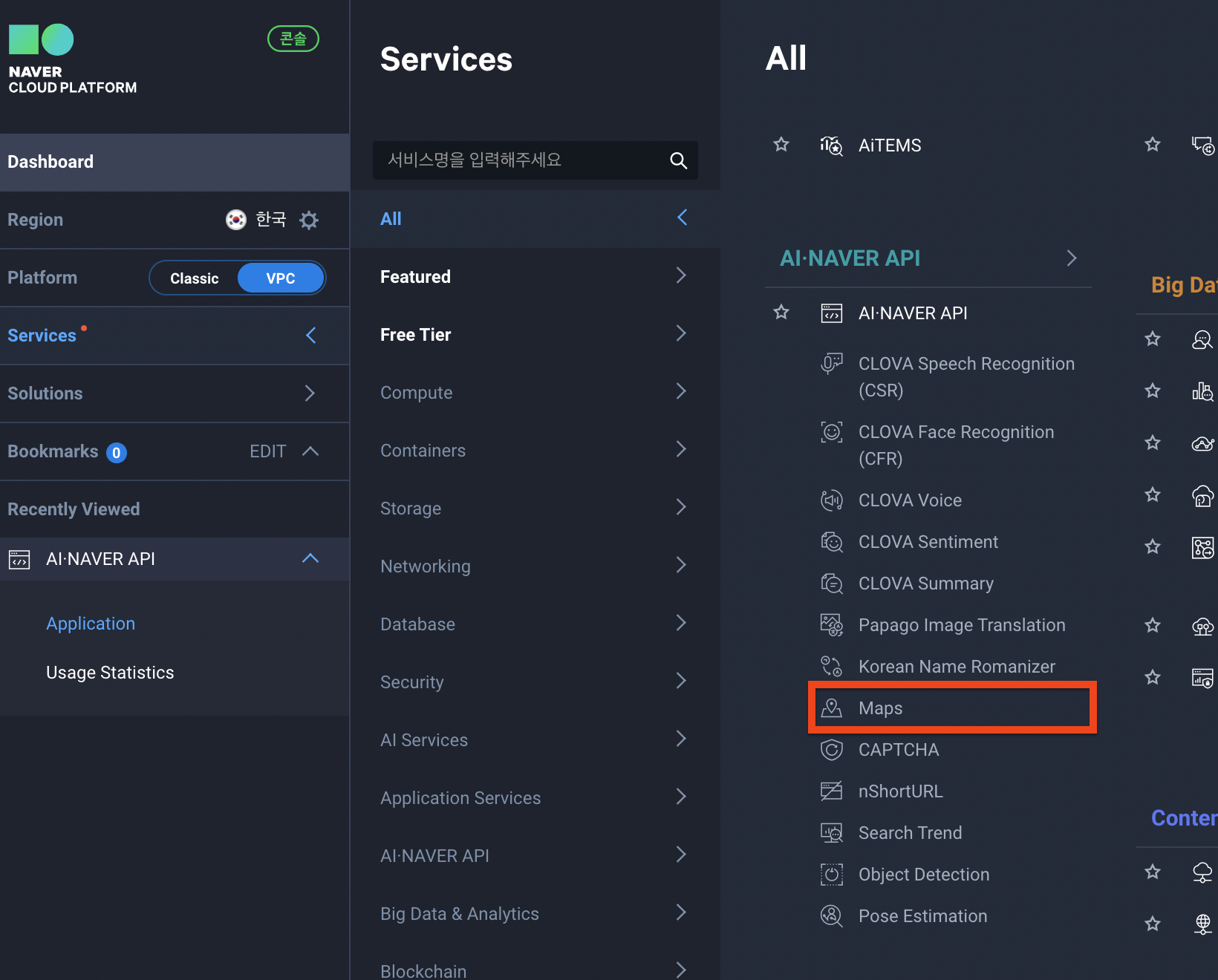
Task: Toggle first bookmark star under Content heading
Action: click(1153, 872)
